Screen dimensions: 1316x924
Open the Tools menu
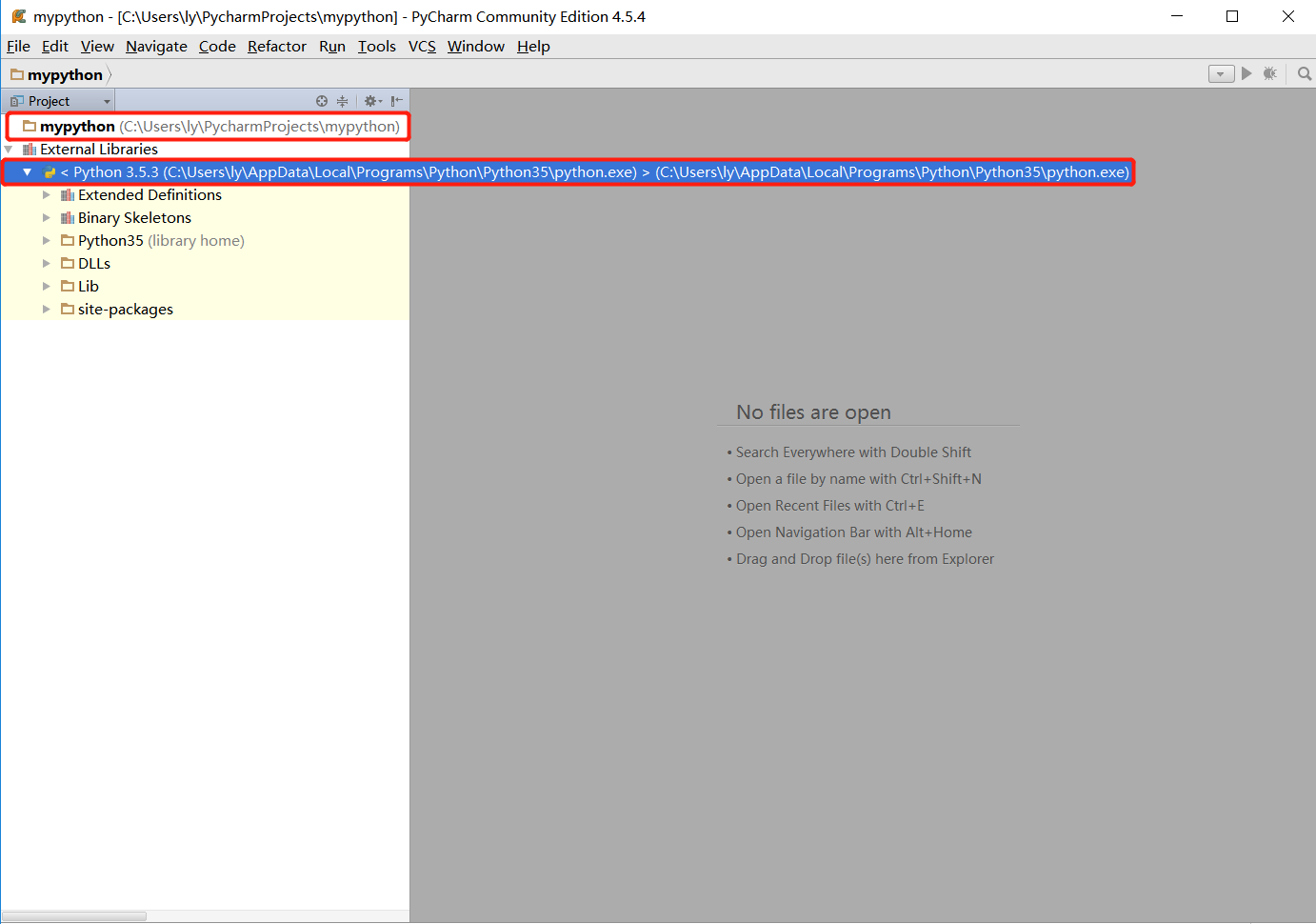(x=377, y=46)
